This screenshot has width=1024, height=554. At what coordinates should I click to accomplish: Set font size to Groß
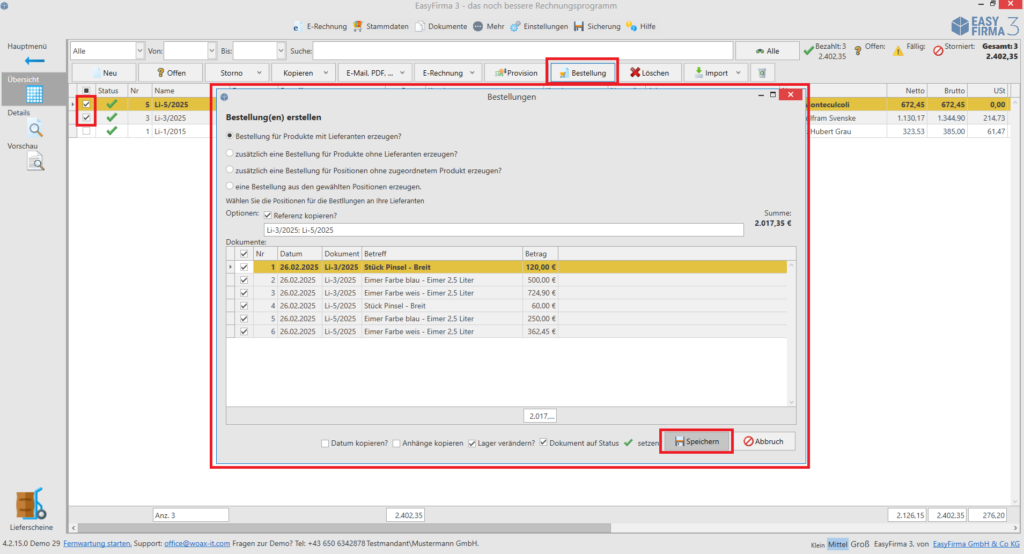[859, 544]
